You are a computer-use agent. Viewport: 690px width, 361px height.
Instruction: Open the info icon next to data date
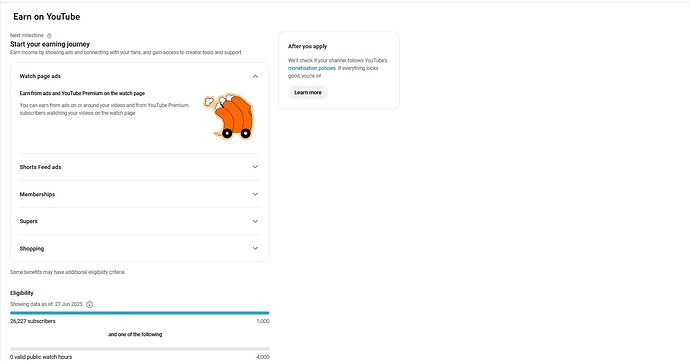pyautogui.click(x=90, y=304)
